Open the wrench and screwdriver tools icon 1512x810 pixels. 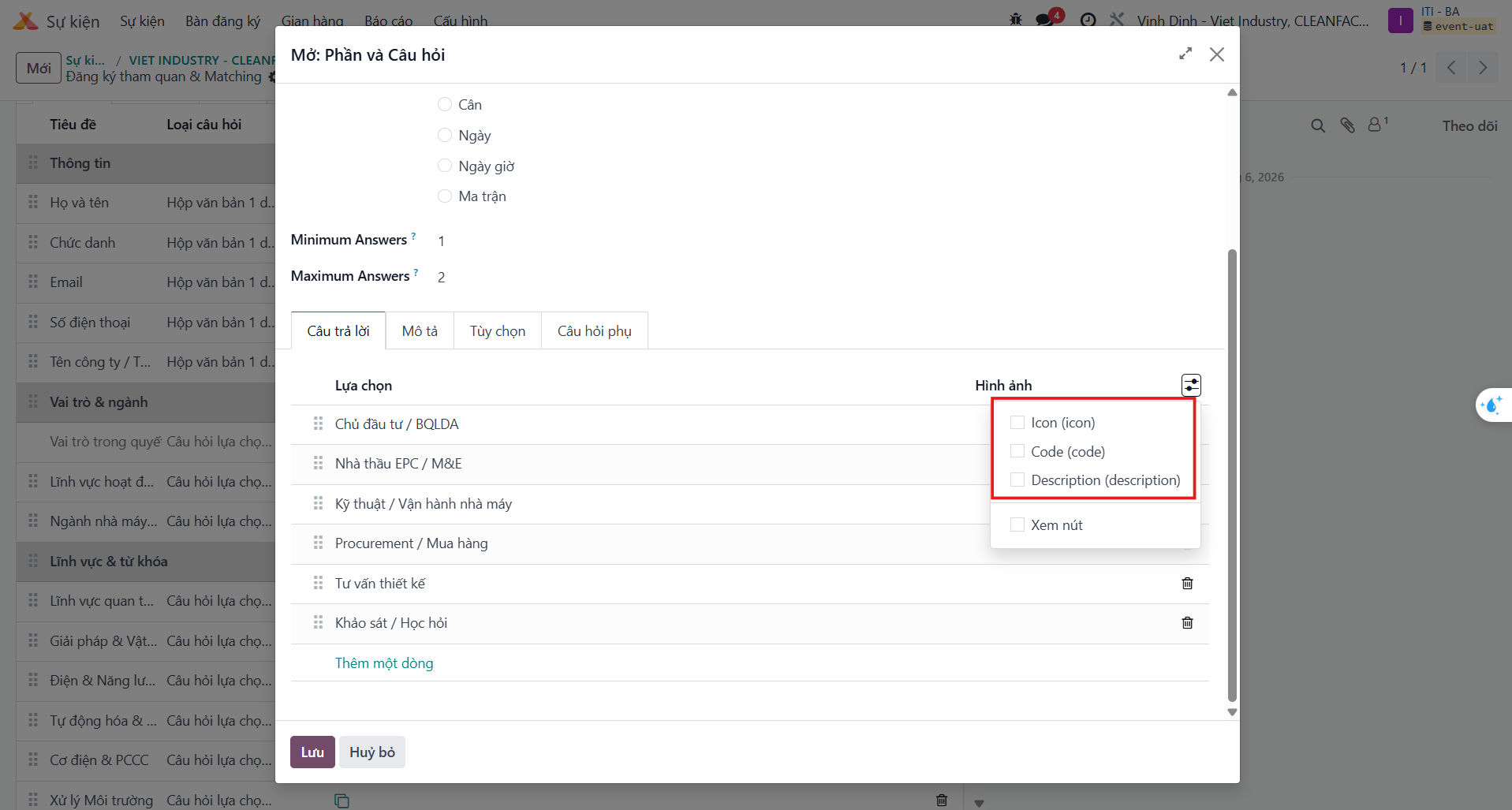1117,20
